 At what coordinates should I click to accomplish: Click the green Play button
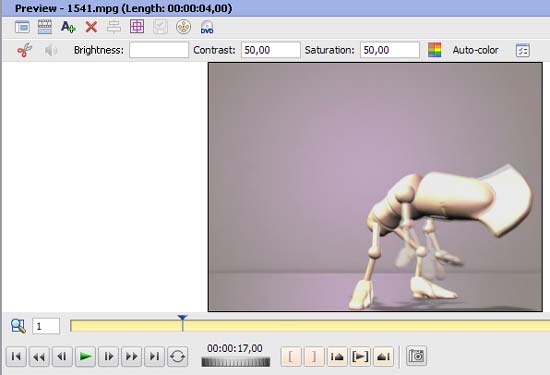click(x=85, y=356)
